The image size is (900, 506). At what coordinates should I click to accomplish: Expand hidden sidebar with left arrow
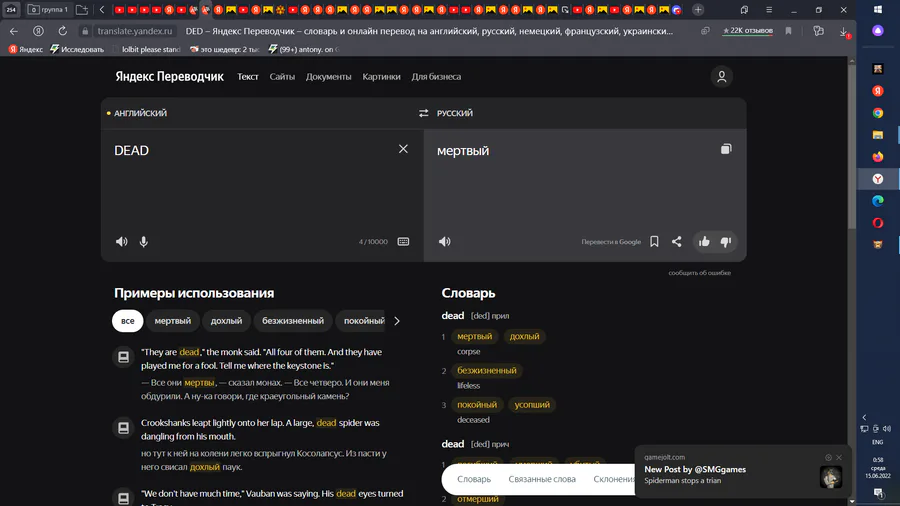(864, 417)
